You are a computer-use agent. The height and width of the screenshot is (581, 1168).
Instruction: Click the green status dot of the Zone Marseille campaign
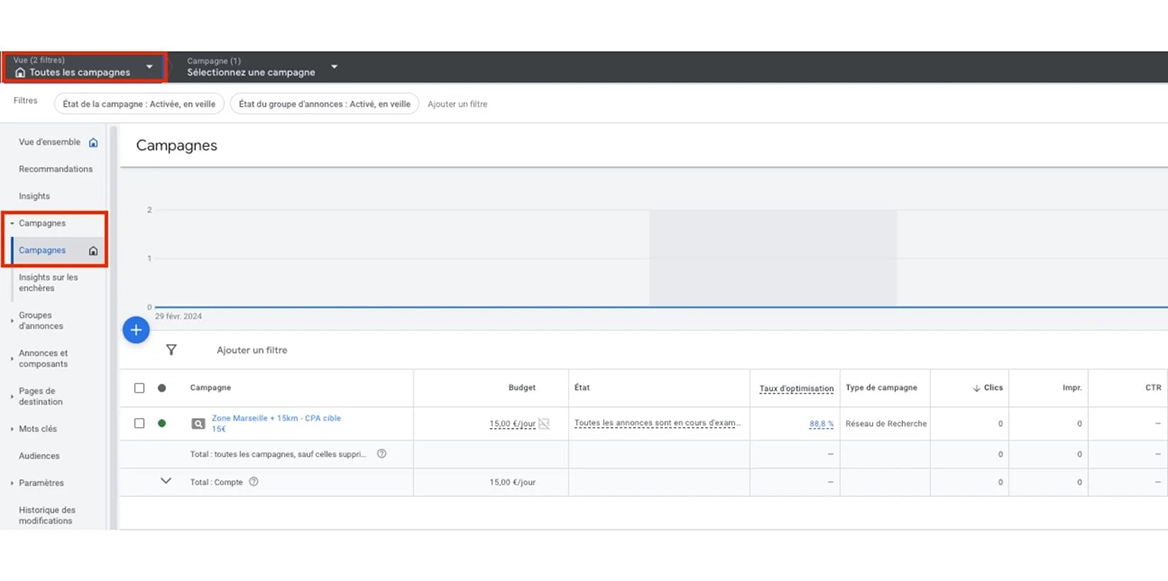[x=162, y=424]
